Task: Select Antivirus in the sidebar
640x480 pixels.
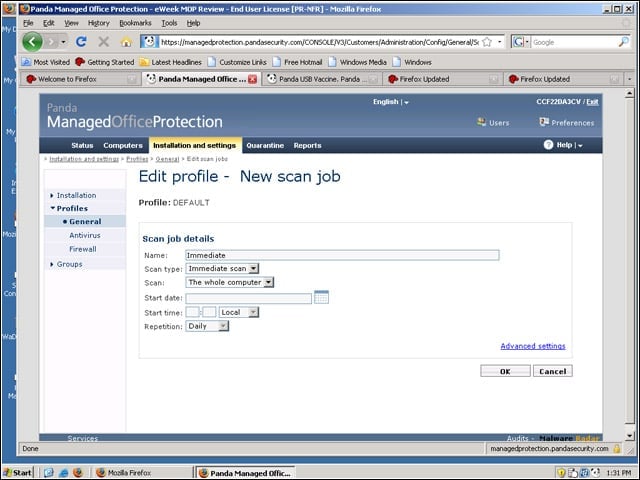Action: pos(85,236)
